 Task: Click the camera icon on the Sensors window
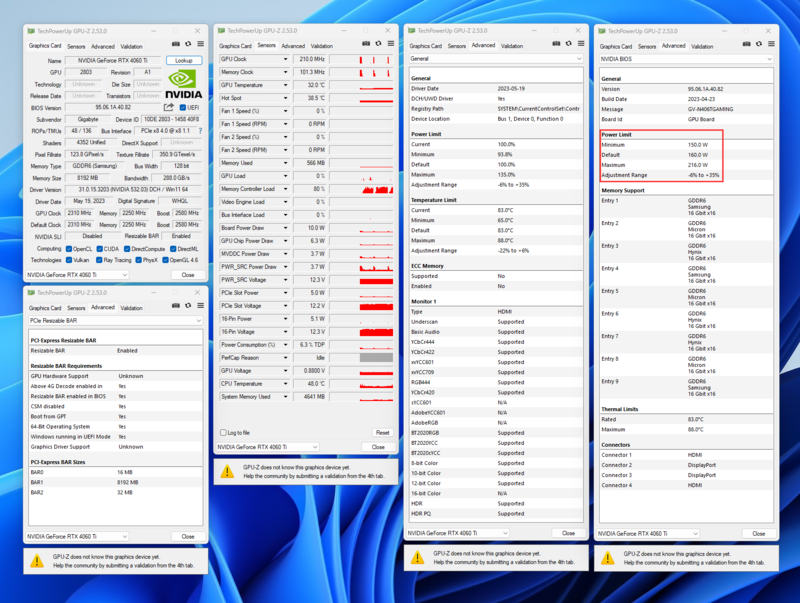point(366,43)
